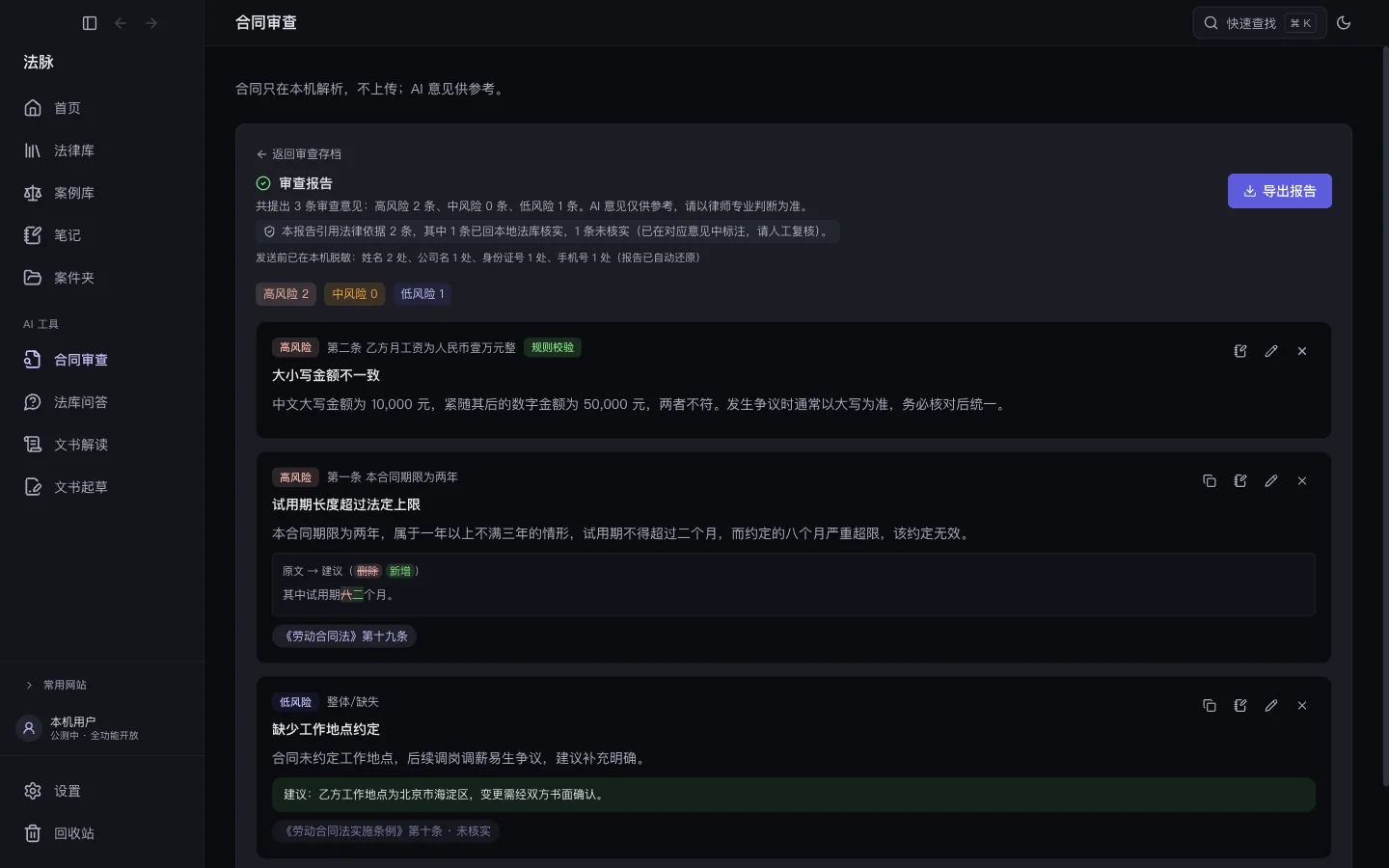Open 案件夹 in the sidebar

click(x=101, y=278)
